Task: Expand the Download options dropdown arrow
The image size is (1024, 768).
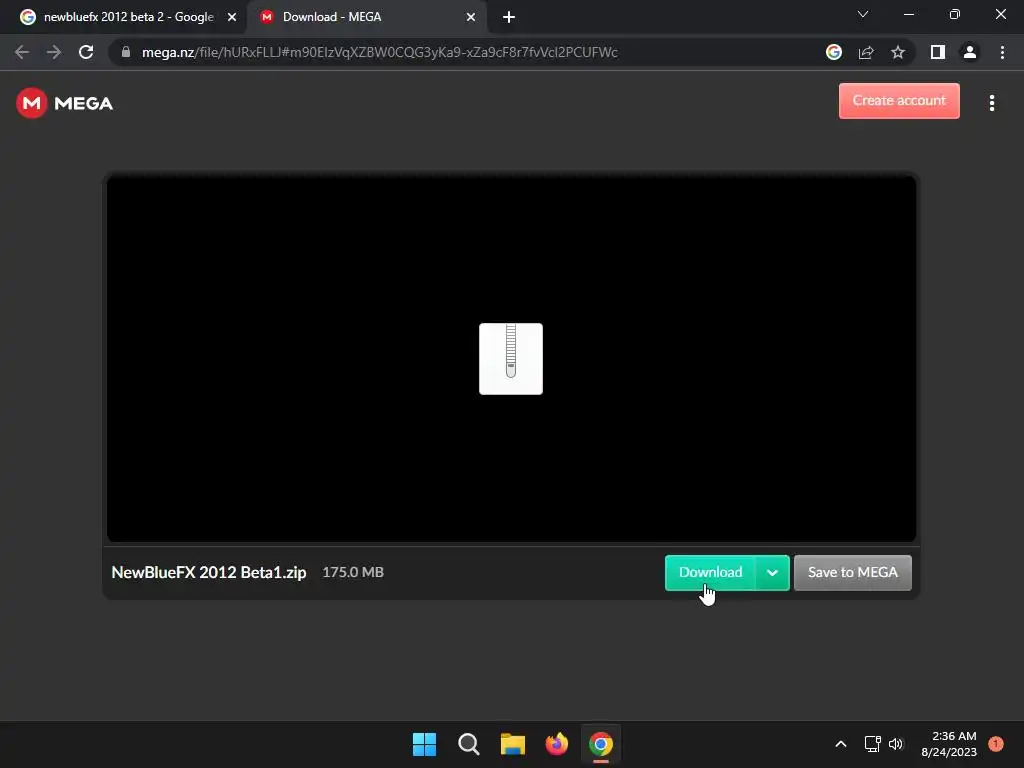Action: coord(773,573)
